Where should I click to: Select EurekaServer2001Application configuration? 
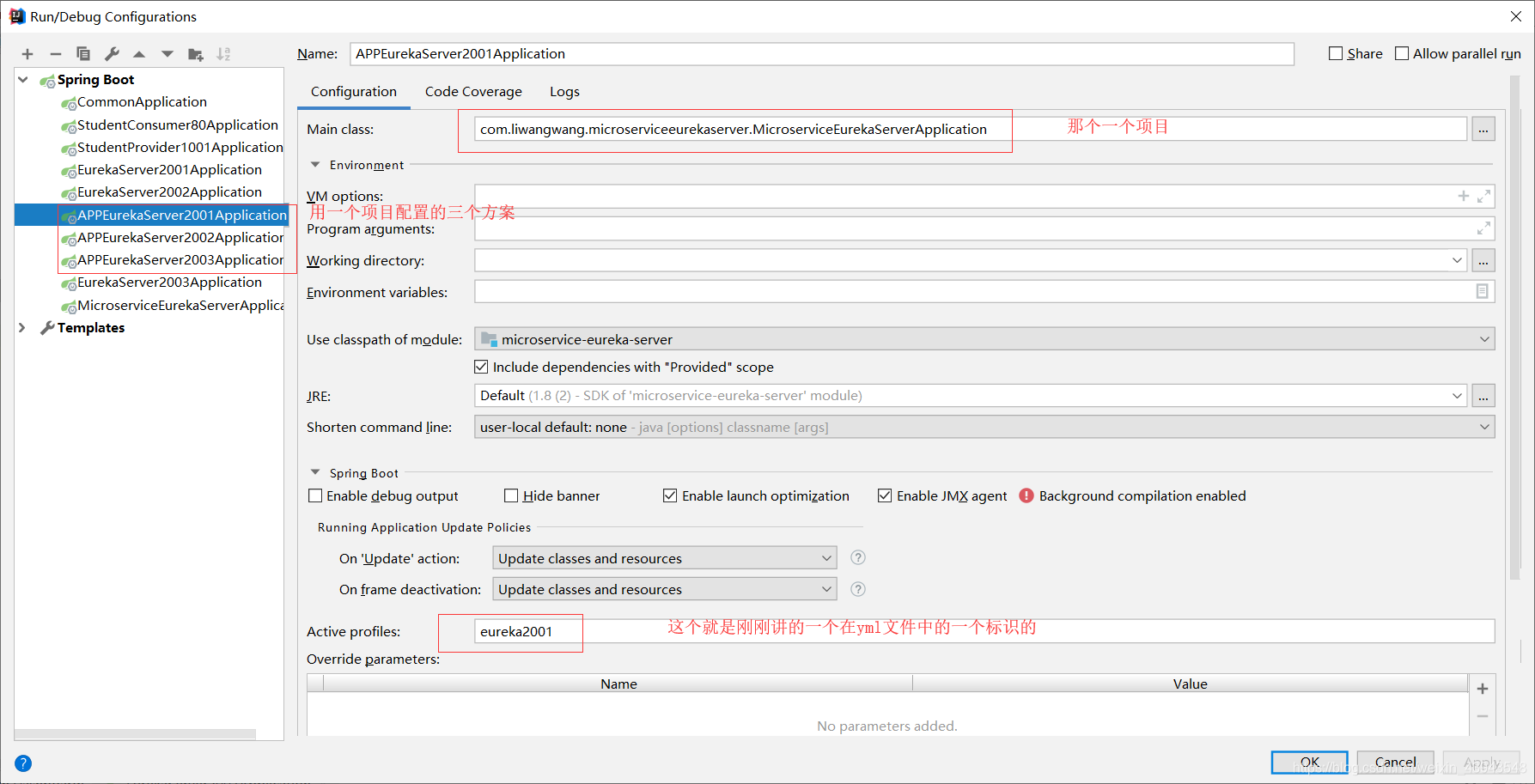coord(169,170)
